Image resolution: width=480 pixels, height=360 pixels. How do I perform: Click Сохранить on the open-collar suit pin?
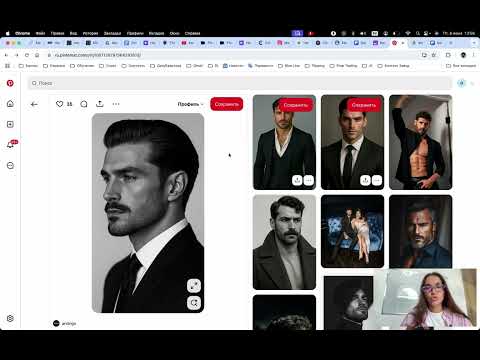295,105
